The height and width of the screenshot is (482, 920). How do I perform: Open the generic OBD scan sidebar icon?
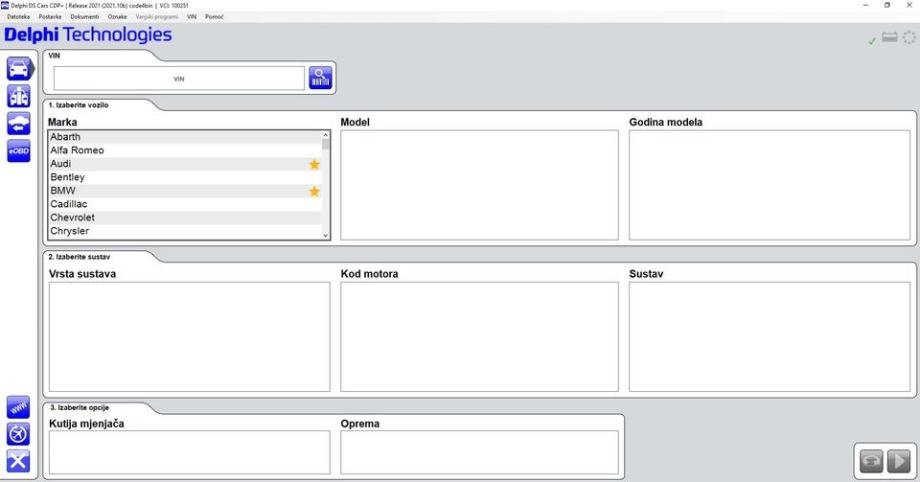pyautogui.click(x=19, y=96)
